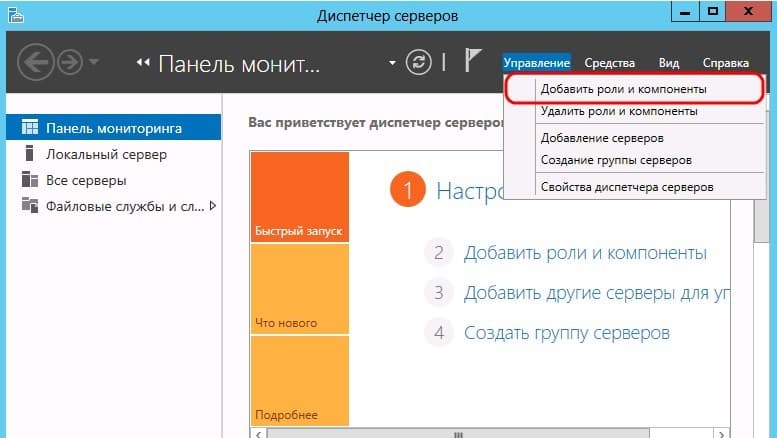Select Файловые службы и сл... item
This screenshot has height=438, width=777.
click(x=113, y=206)
